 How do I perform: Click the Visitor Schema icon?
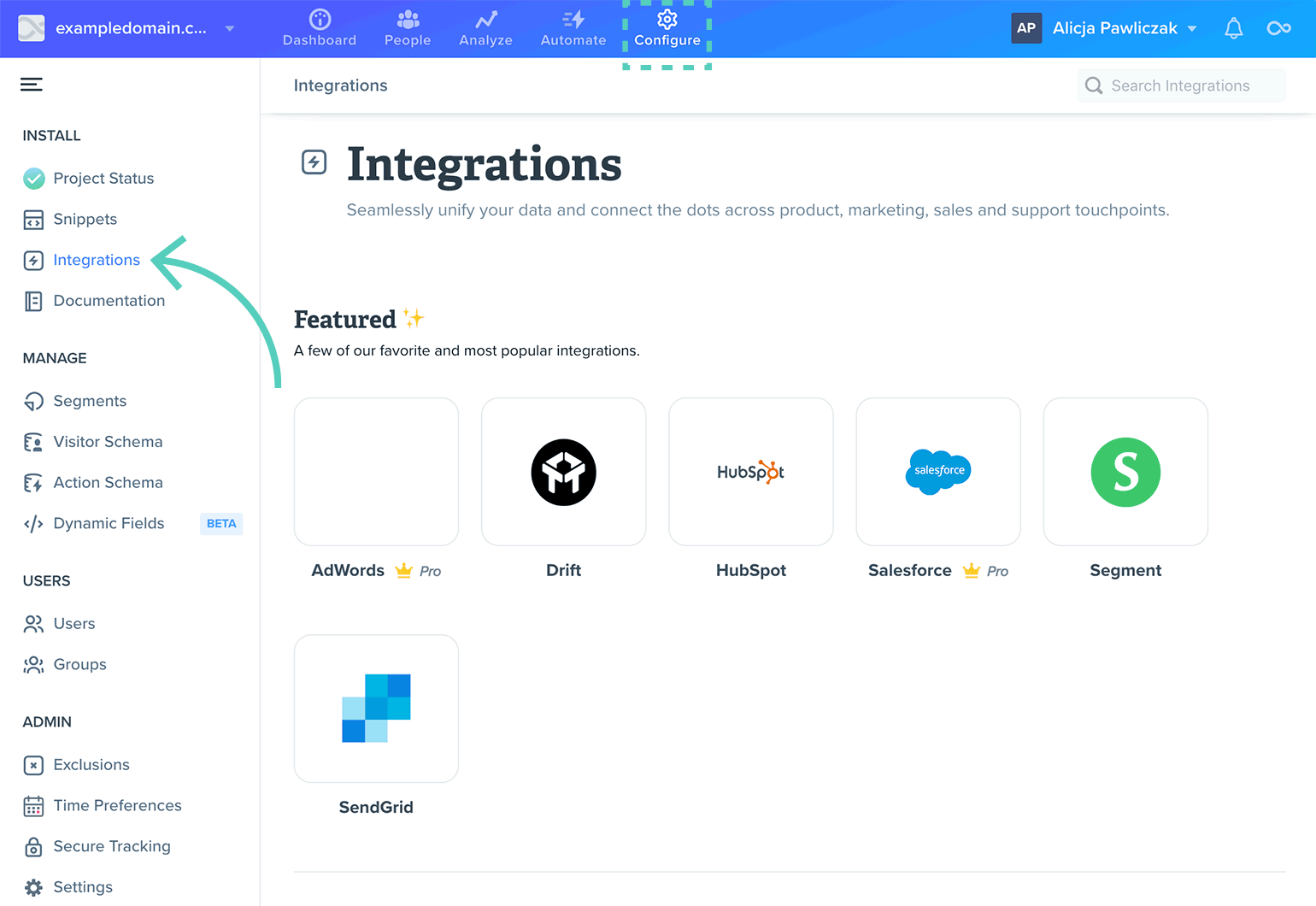click(x=33, y=442)
